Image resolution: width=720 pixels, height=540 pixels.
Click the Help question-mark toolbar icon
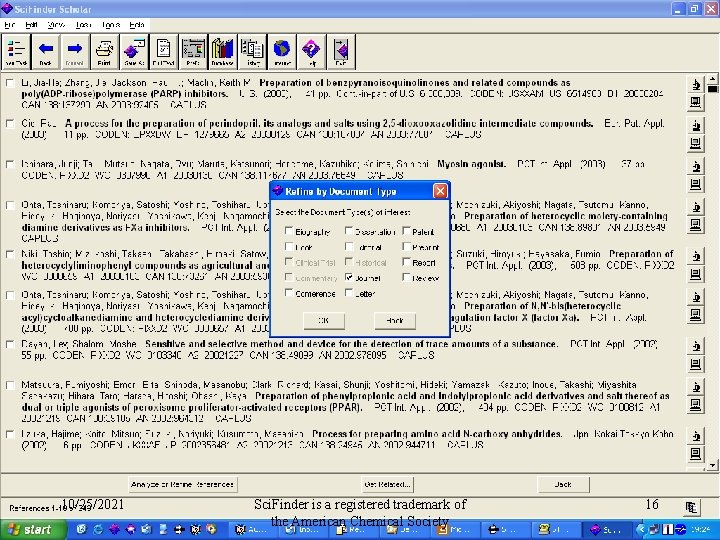(x=311, y=51)
